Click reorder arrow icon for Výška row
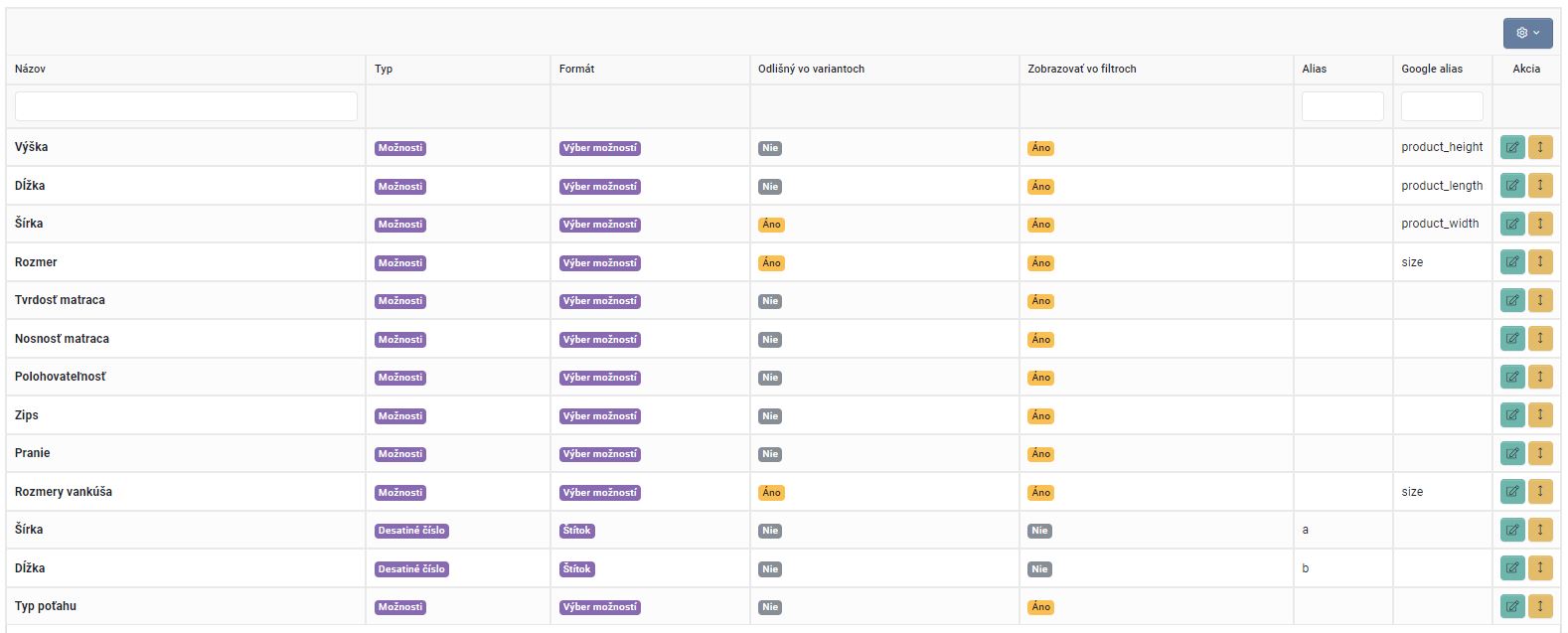The height and width of the screenshot is (633, 1568). click(x=1540, y=147)
